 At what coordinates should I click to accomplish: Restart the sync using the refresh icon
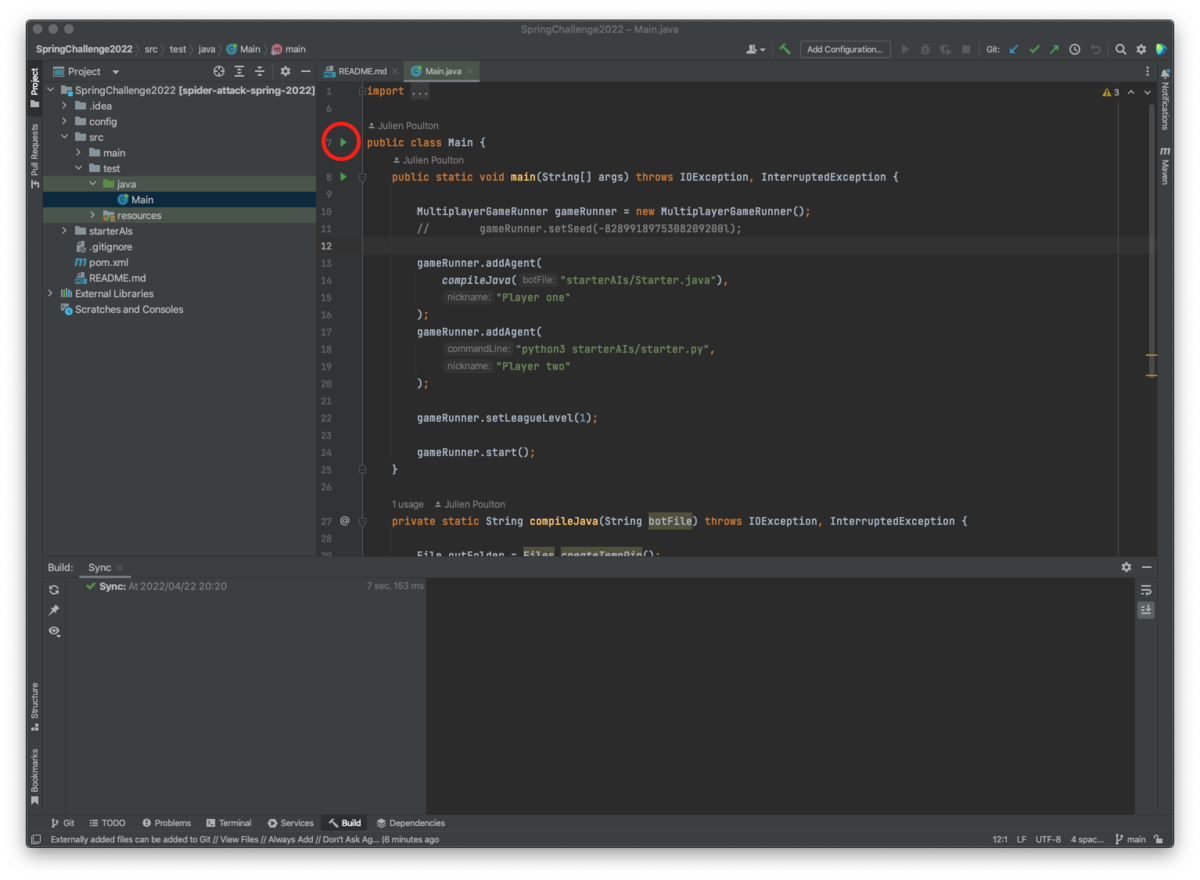point(53,590)
